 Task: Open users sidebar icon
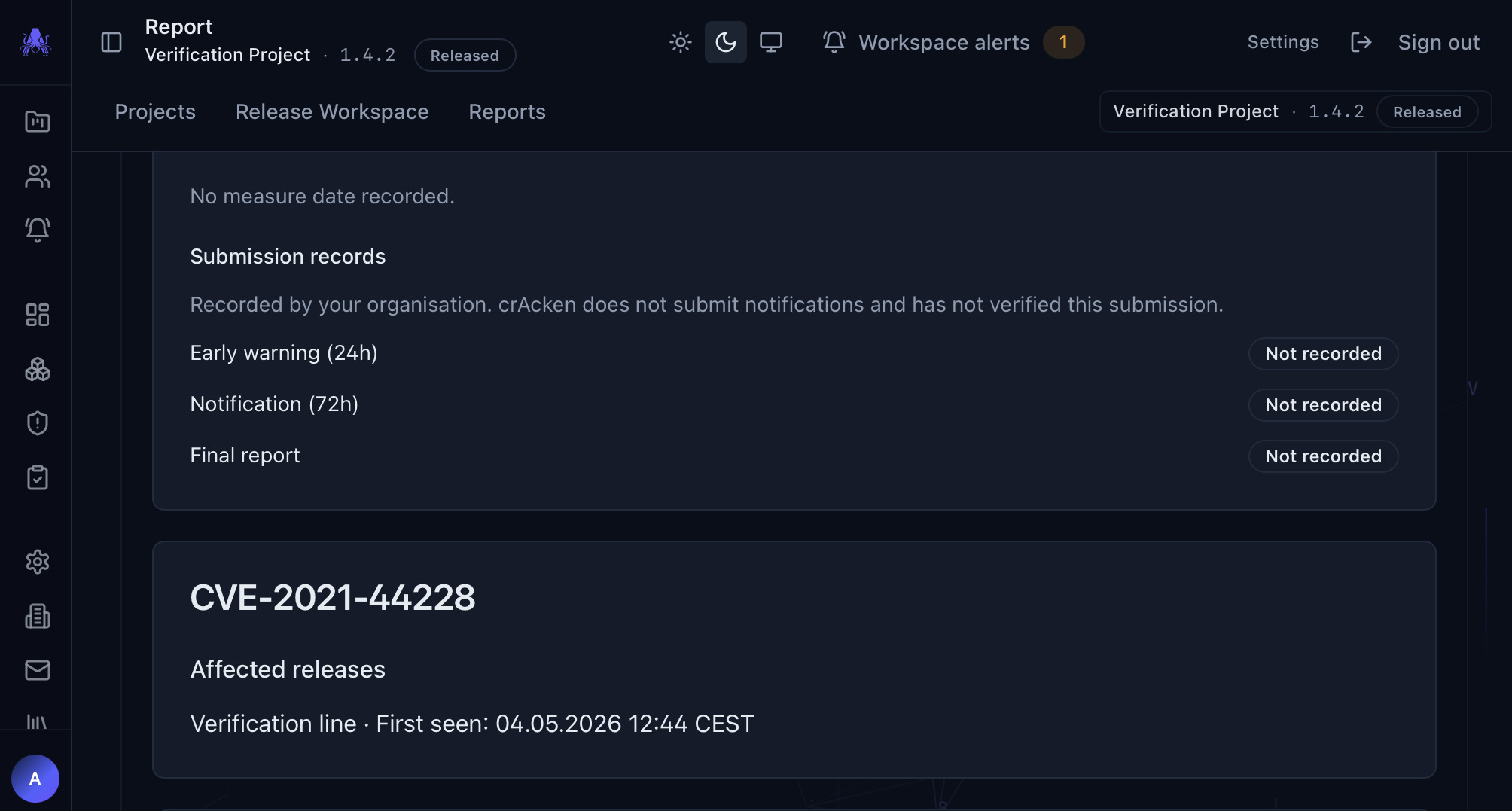pos(37,175)
